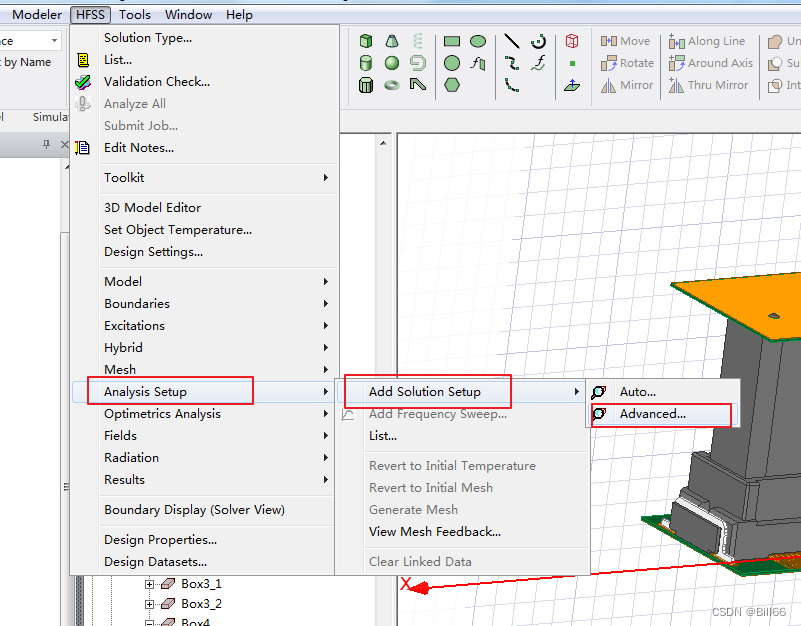801x626 pixels.
Task: Click the scroll up arrow of tree panel
Action: (x=383, y=144)
